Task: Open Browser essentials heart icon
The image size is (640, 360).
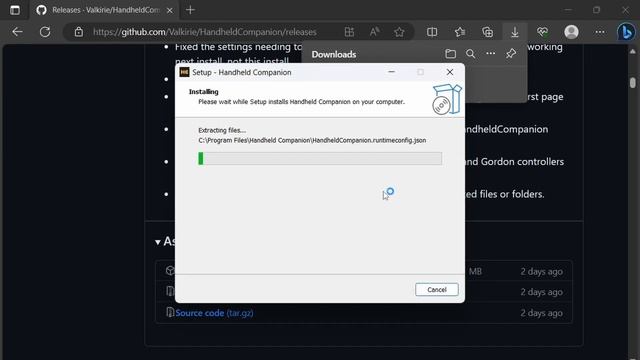Action: coord(542,32)
